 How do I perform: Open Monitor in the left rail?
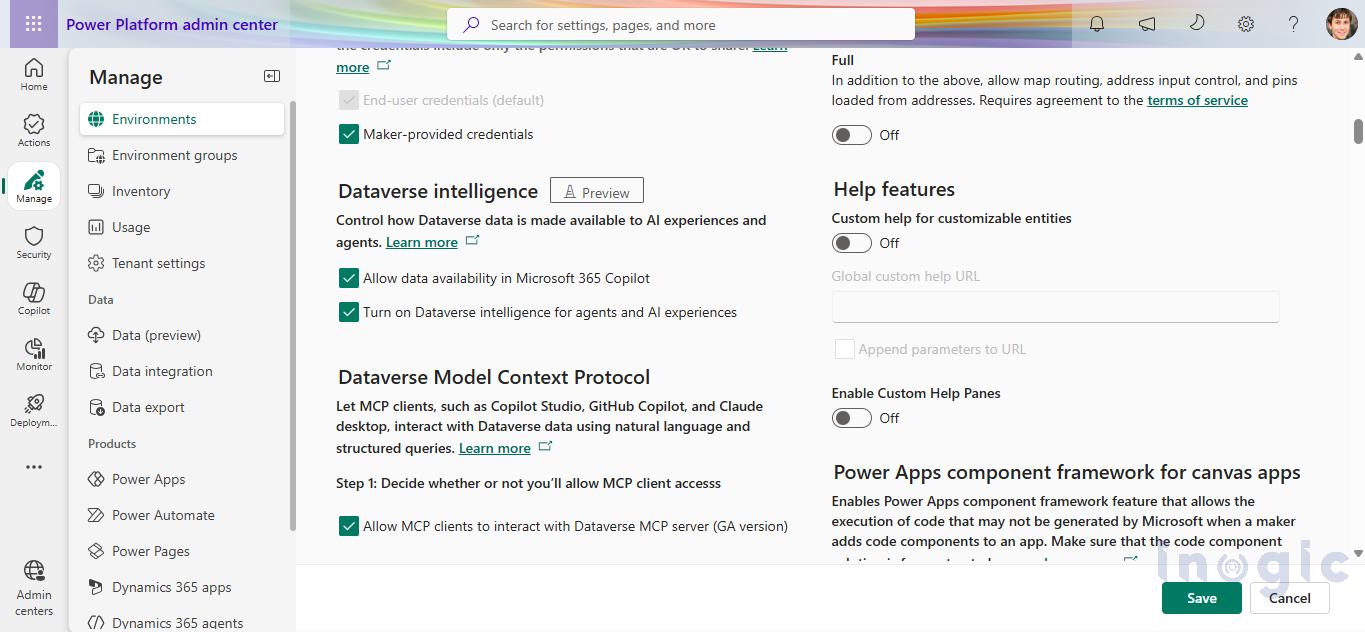point(34,354)
